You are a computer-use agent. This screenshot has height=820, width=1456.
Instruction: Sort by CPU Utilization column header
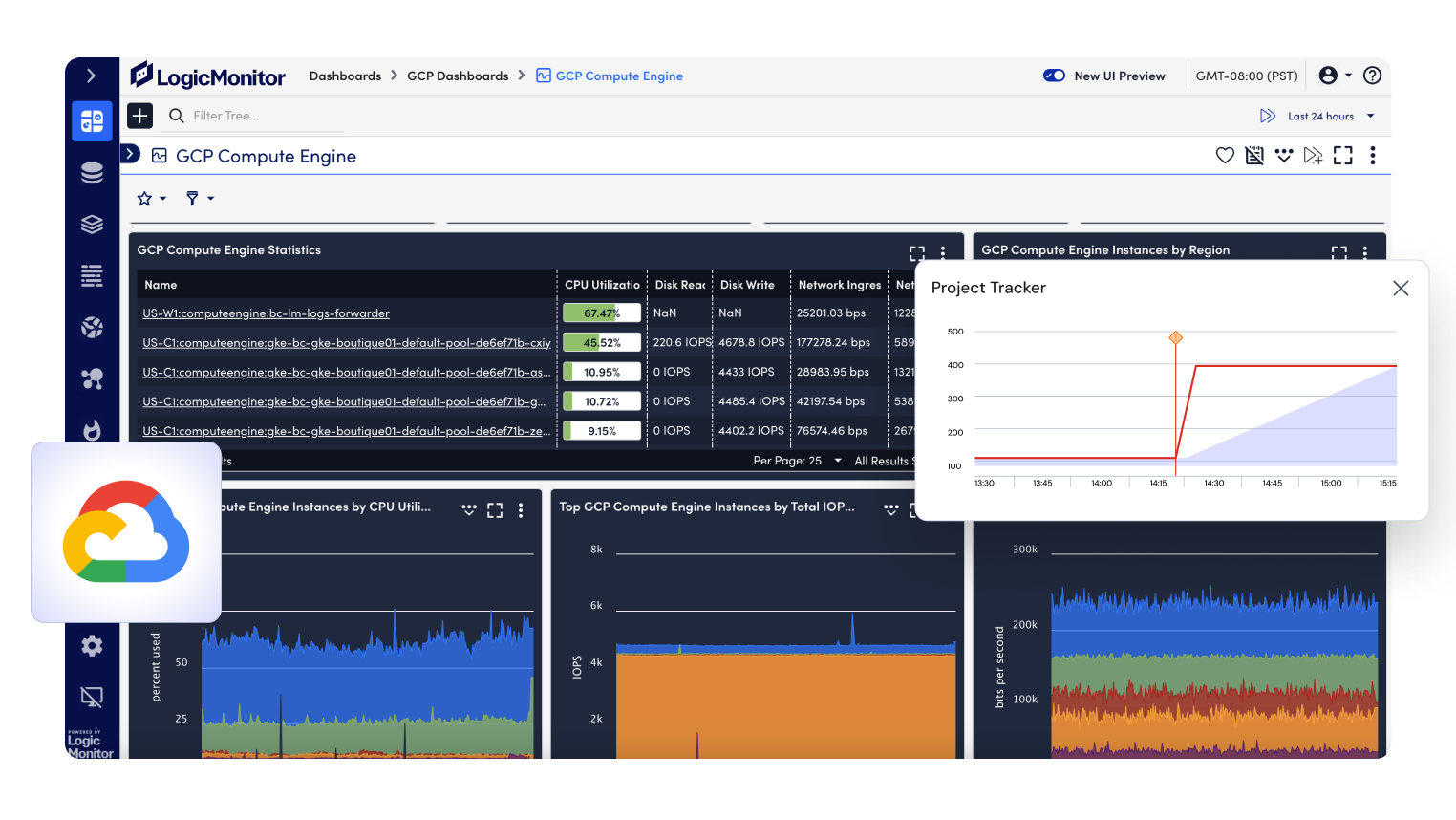point(603,285)
